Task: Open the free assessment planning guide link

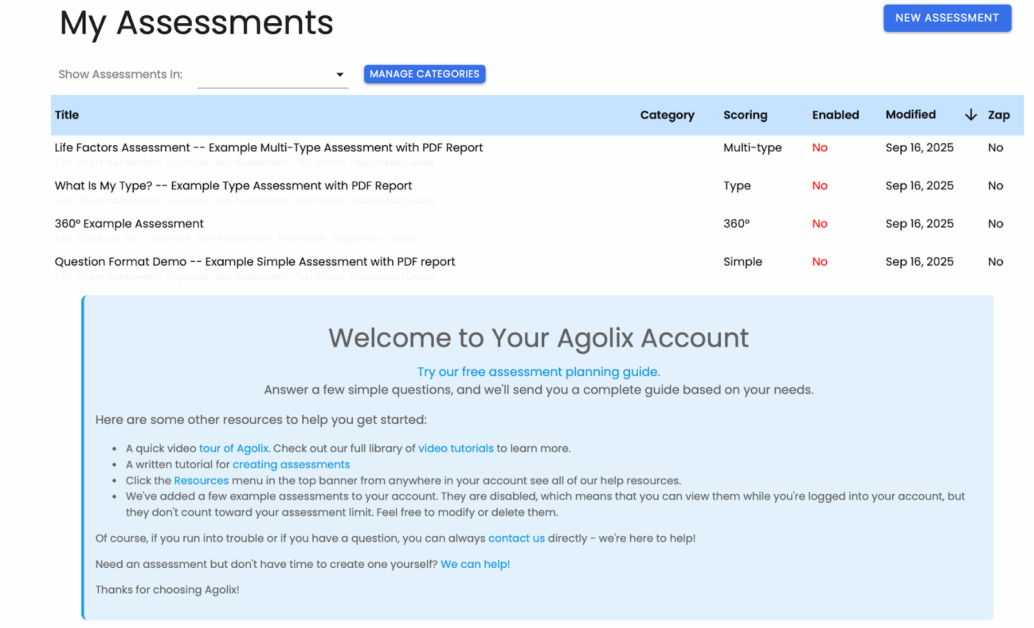Action: click(538, 372)
